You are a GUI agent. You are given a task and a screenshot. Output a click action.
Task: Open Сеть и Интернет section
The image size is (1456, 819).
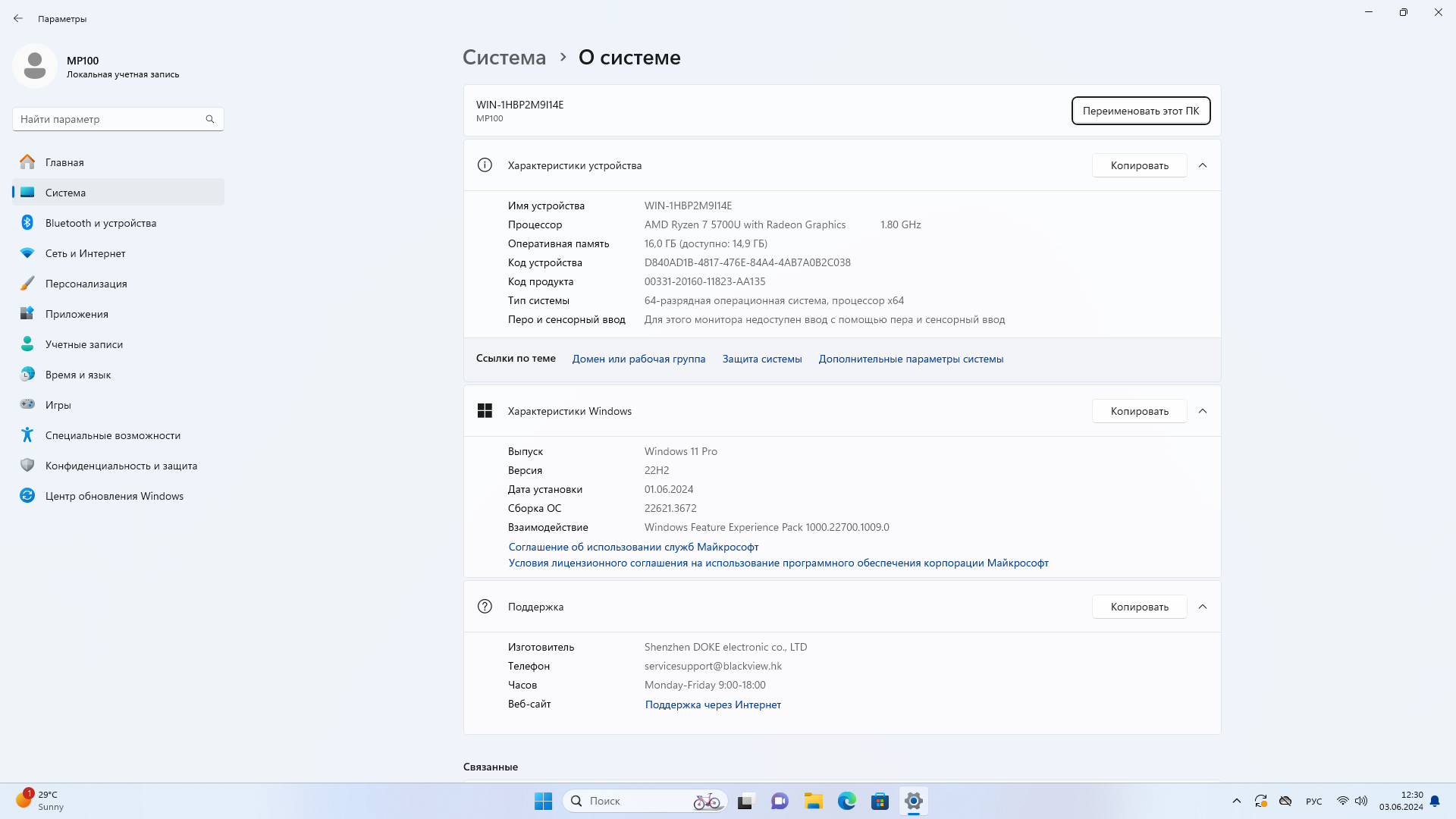(x=85, y=253)
